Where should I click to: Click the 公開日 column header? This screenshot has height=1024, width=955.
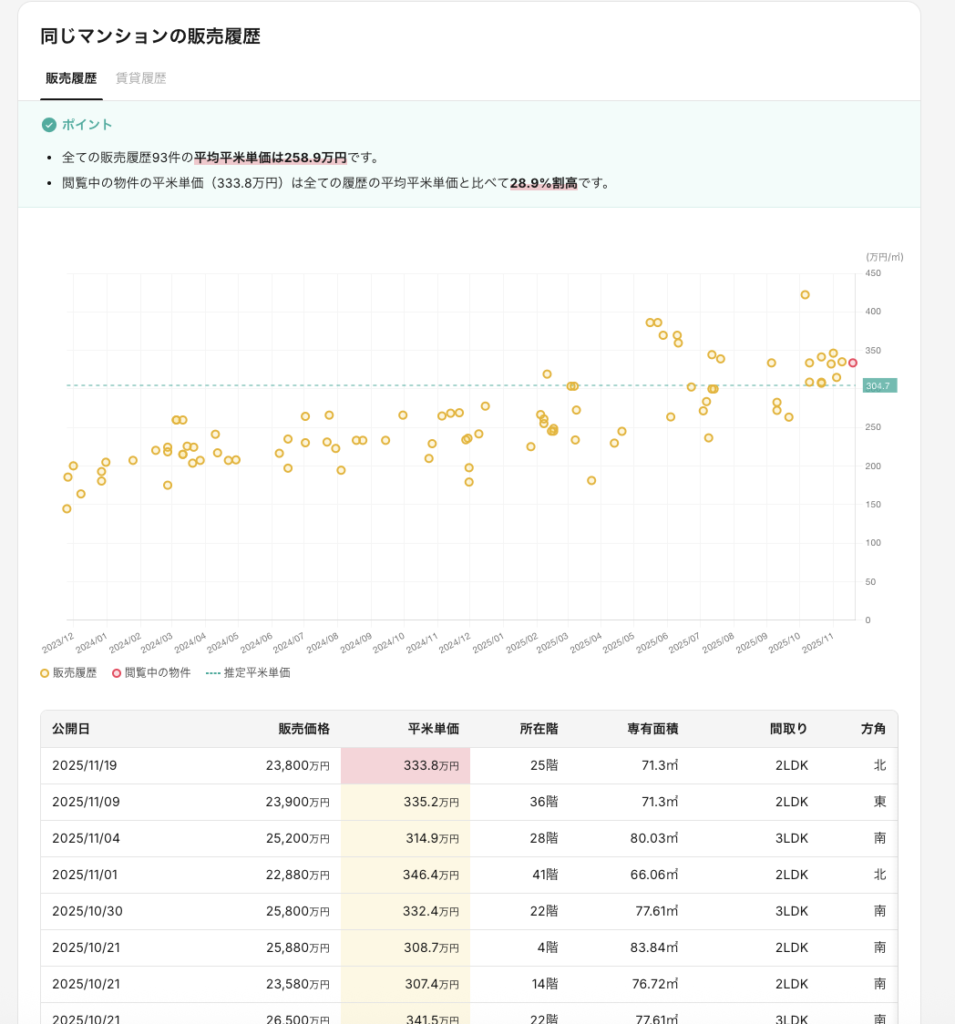(71, 729)
